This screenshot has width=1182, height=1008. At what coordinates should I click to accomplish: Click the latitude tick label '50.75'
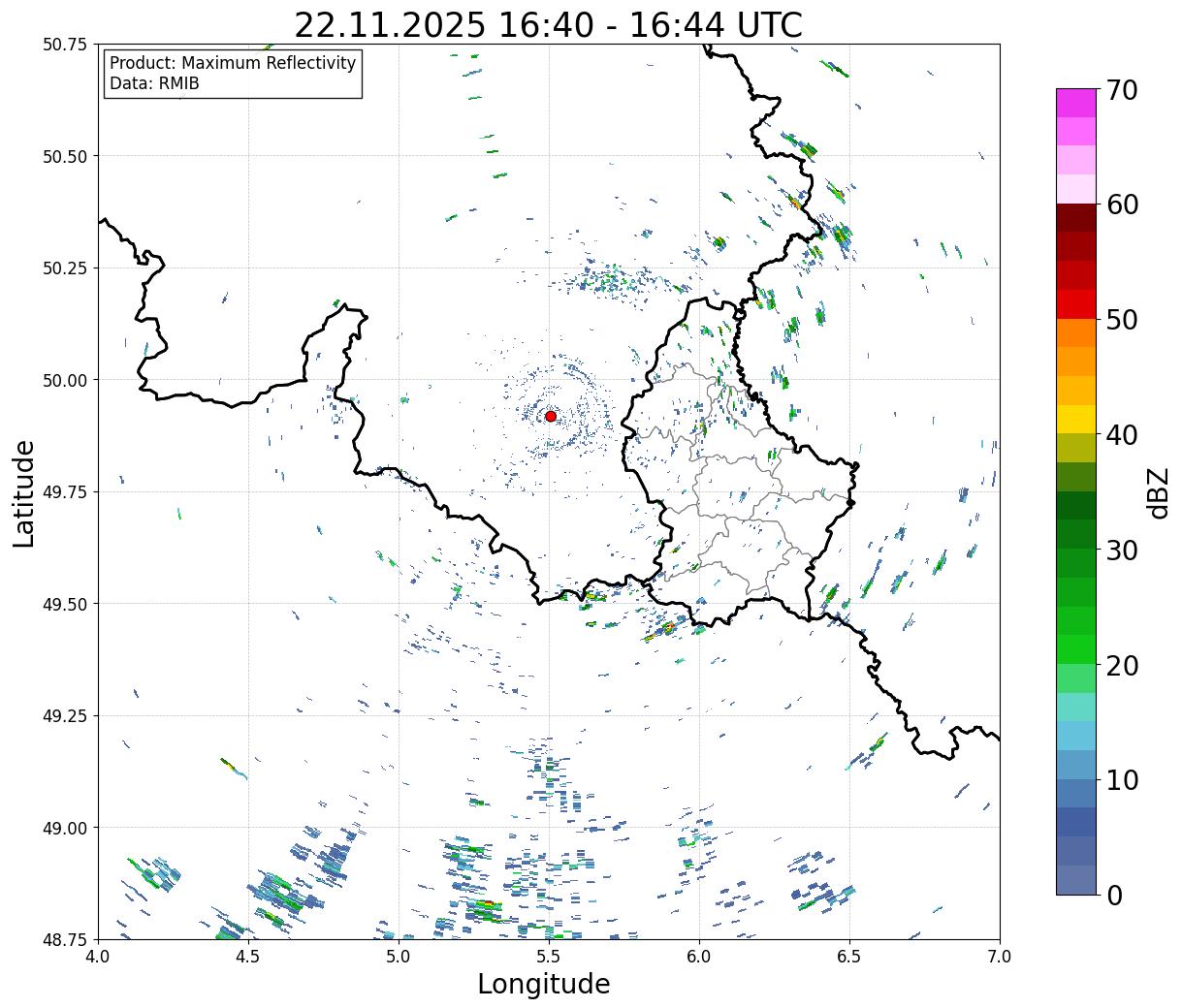65,45
